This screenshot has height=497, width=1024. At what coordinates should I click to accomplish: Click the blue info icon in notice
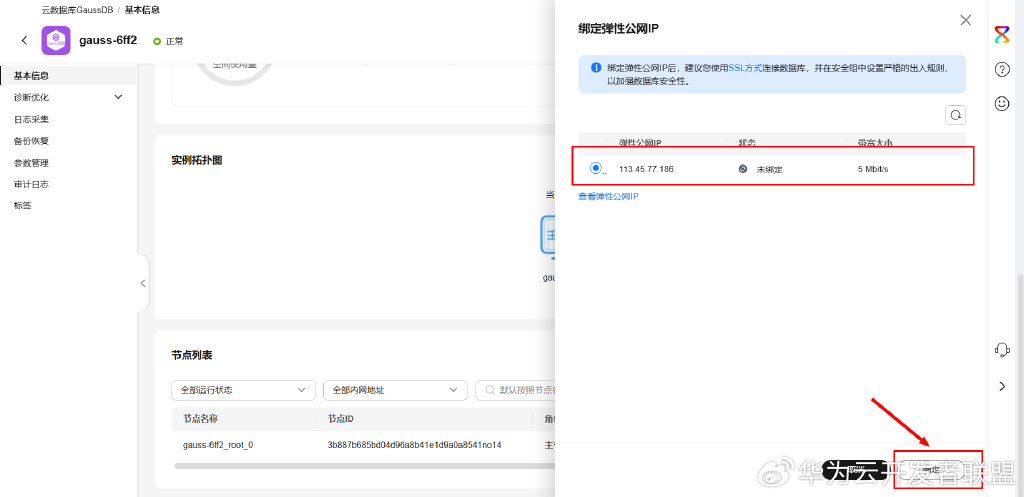pyautogui.click(x=596, y=67)
